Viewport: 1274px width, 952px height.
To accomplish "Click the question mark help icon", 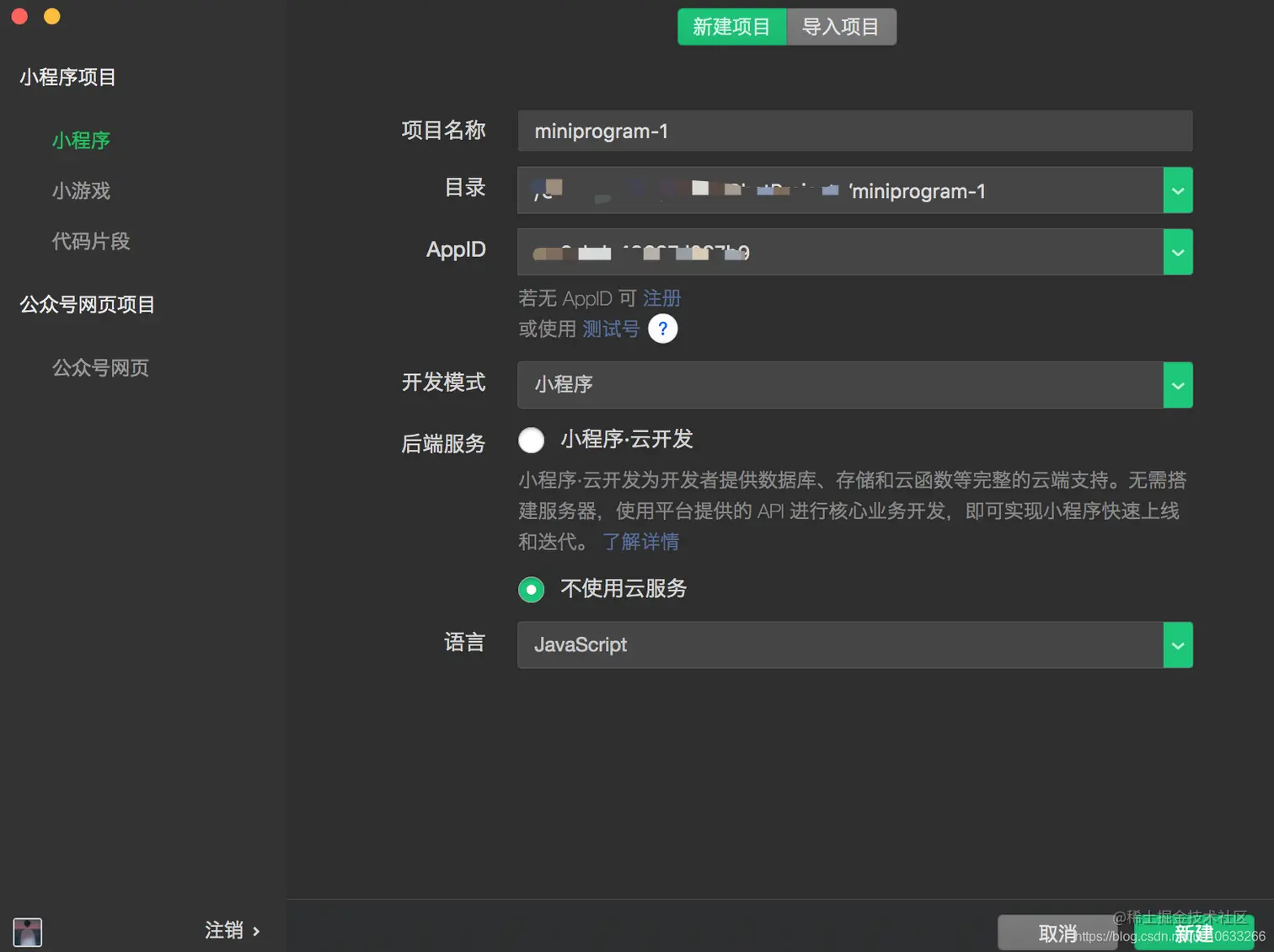I will (663, 329).
